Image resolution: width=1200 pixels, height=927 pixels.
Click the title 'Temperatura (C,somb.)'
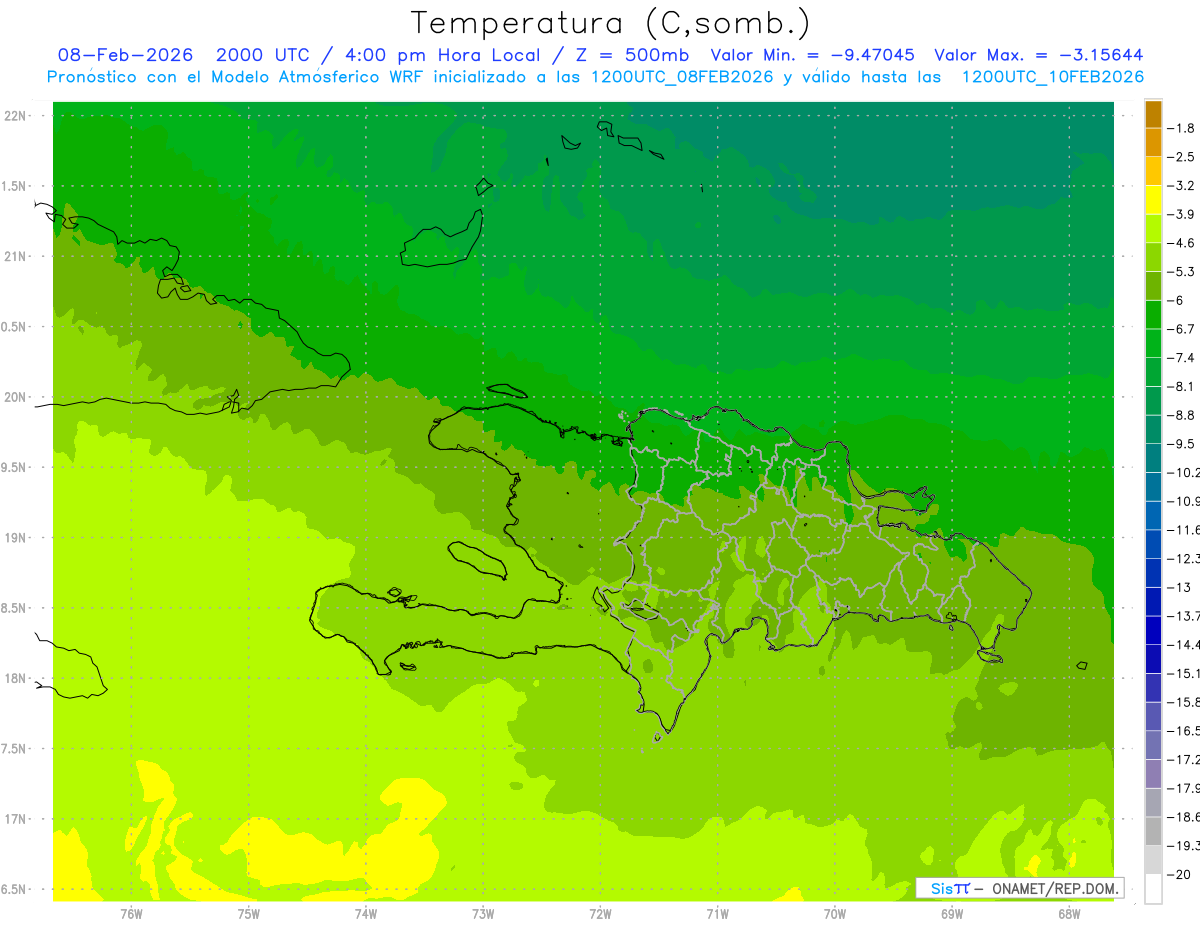tap(610, 22)
